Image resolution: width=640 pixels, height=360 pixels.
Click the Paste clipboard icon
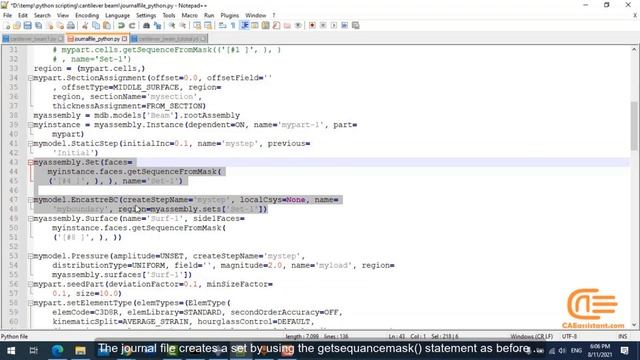107,26
